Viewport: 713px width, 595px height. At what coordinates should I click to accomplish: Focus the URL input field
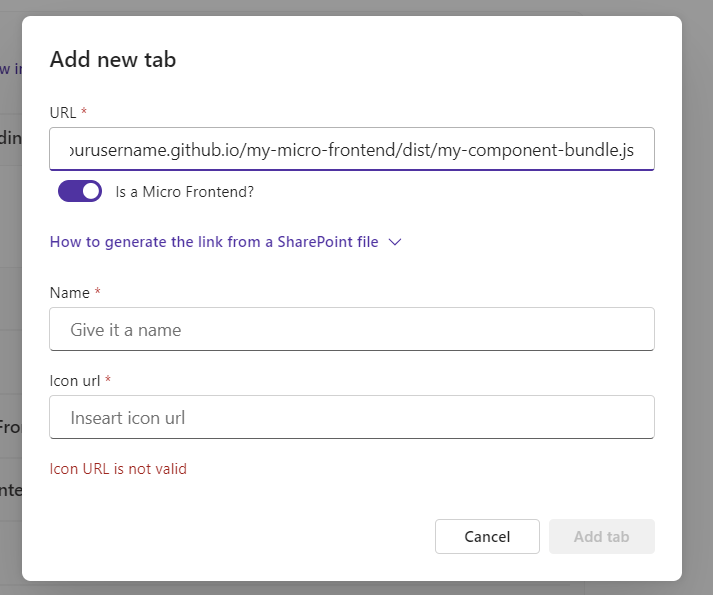click(x=352, y=149)
